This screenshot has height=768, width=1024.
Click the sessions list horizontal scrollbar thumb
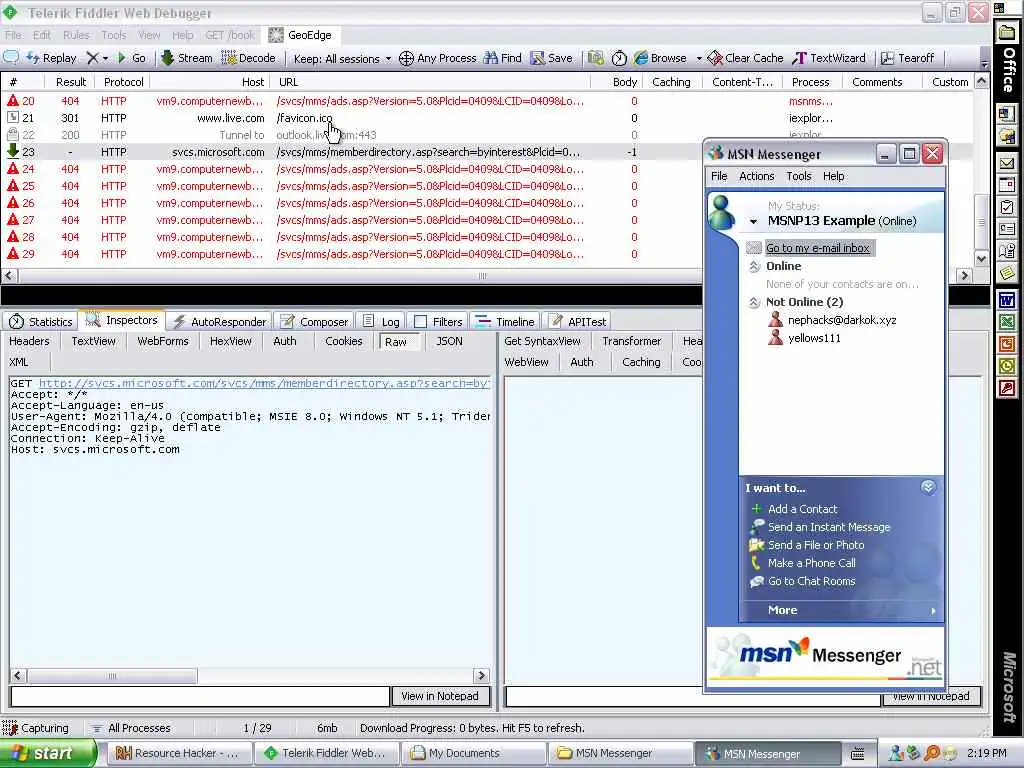482,276
